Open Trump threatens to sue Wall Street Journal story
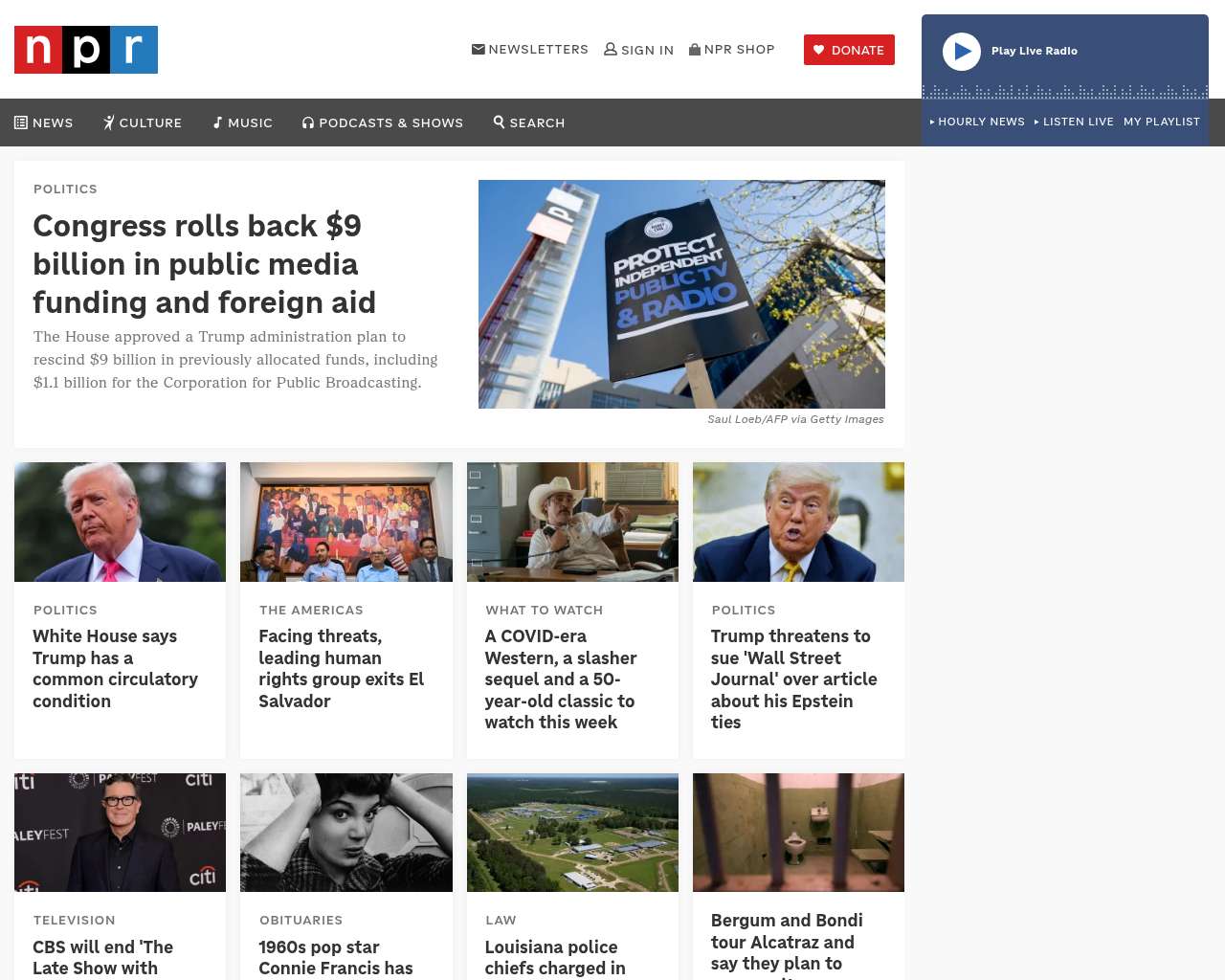This screenshot has width=1225, height=980. (794, 679)
